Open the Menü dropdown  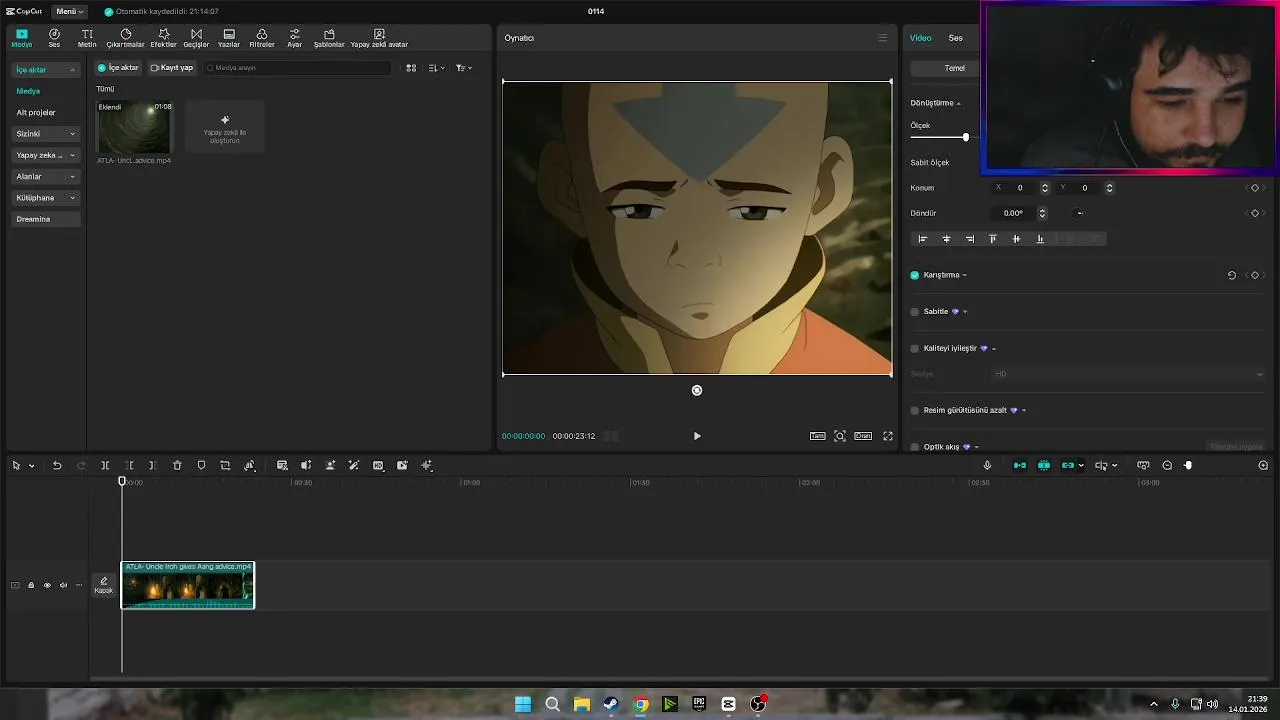click(x=70, y=11)
